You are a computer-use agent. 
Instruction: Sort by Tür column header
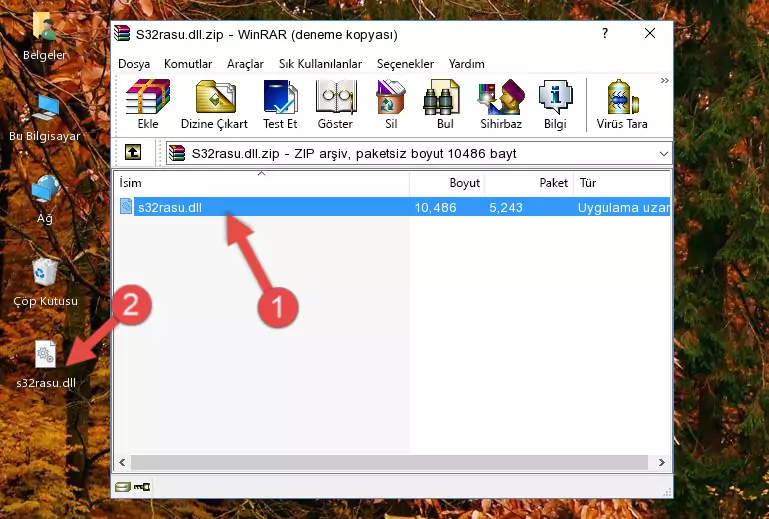621,183
